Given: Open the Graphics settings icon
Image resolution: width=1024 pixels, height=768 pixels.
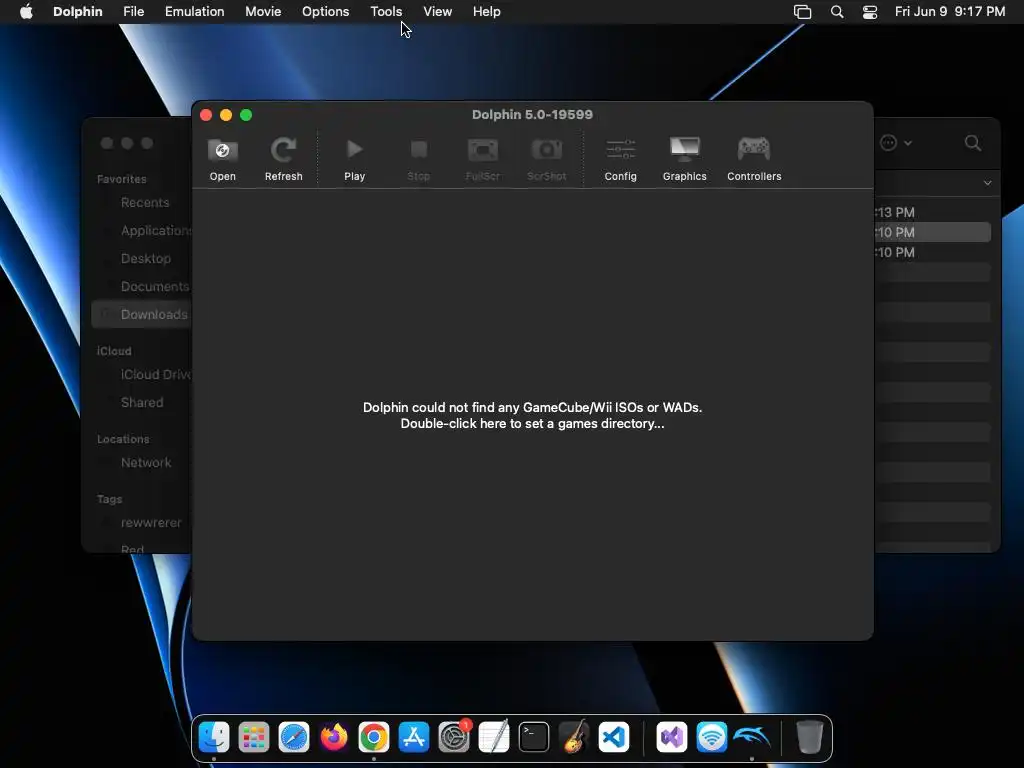Looking at the screenshot, I should click(684, 150).
